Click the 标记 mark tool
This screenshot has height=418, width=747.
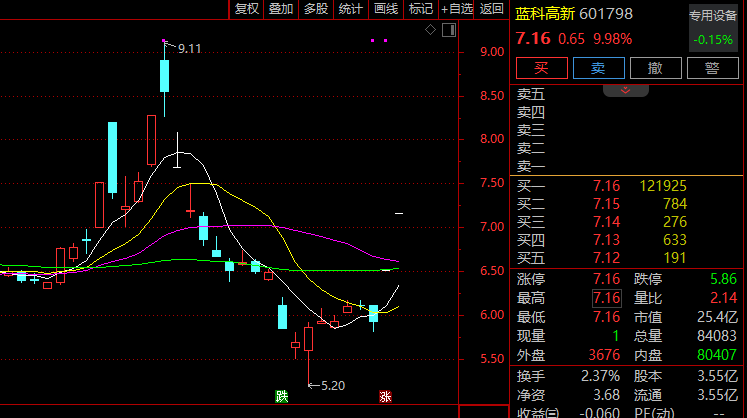tap(421, 9)
